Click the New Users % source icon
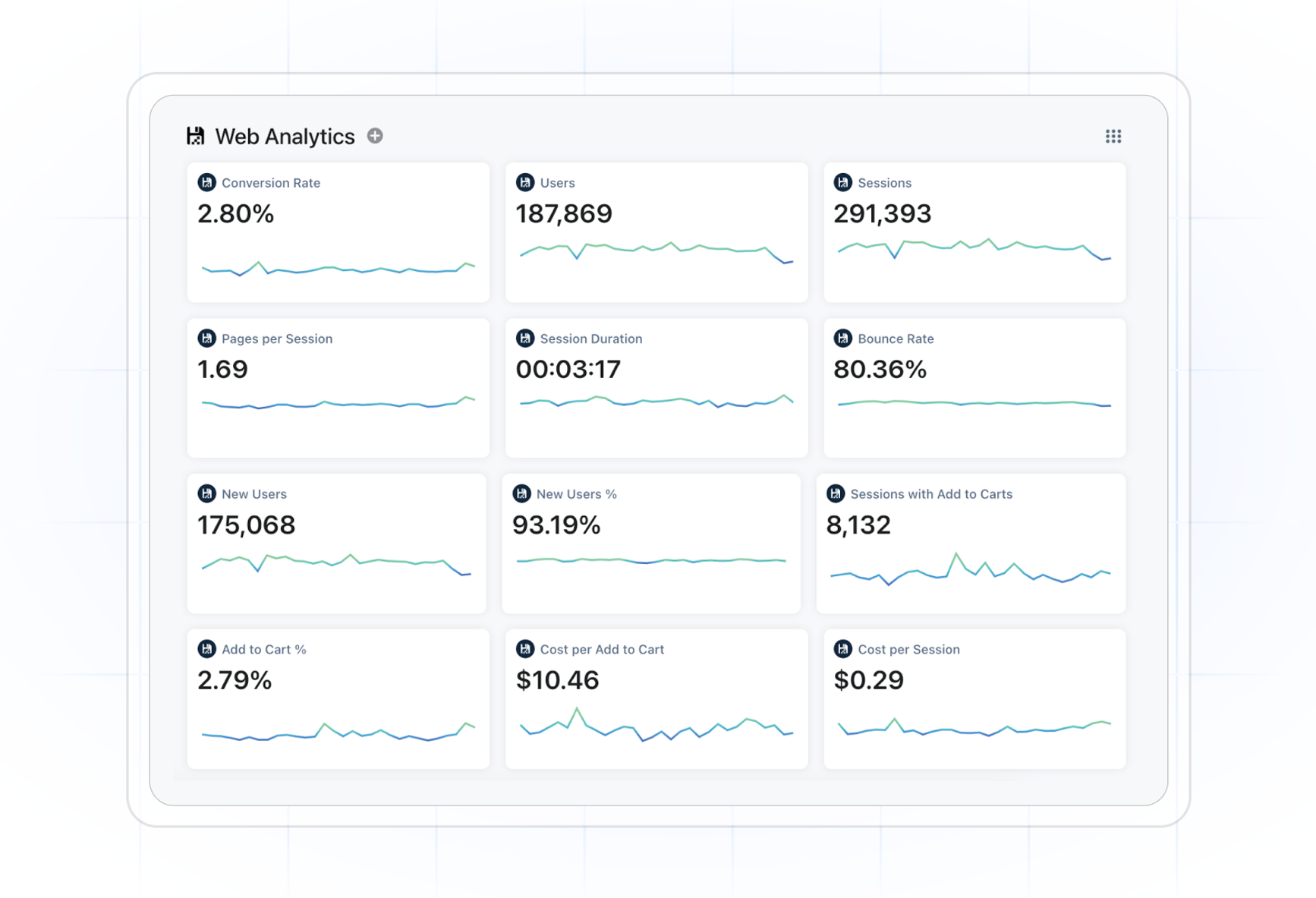Viewport: 1316px width, 898px height. tap(521, 493)
